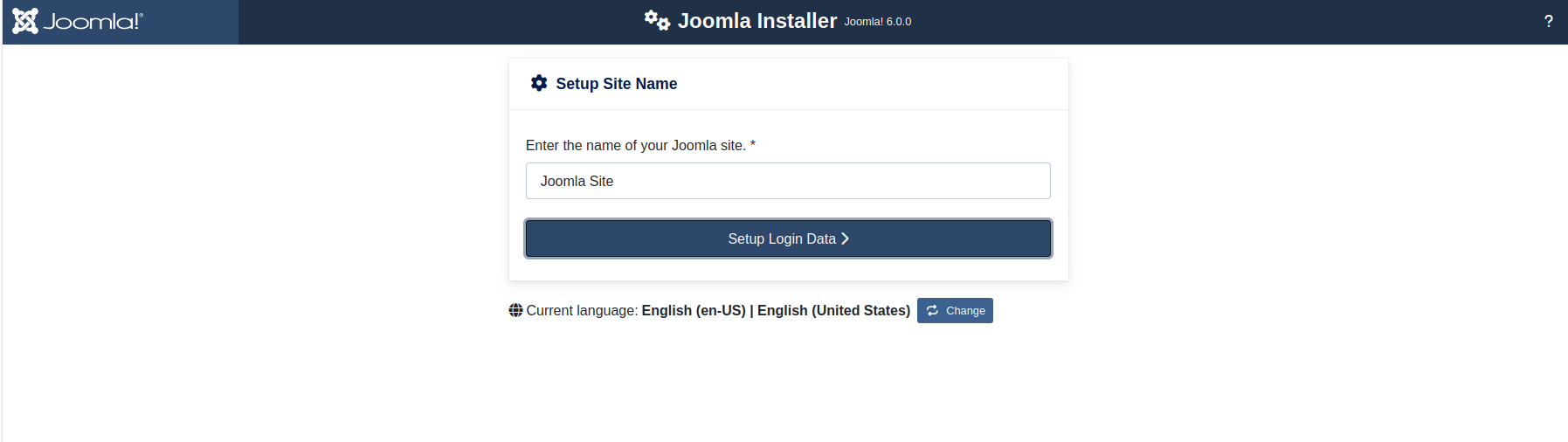The width and height of the screenshot is (1568, 442).
Task: Click the Joomla! 6.0.0 version label
Action: click(x=877, y=22)
